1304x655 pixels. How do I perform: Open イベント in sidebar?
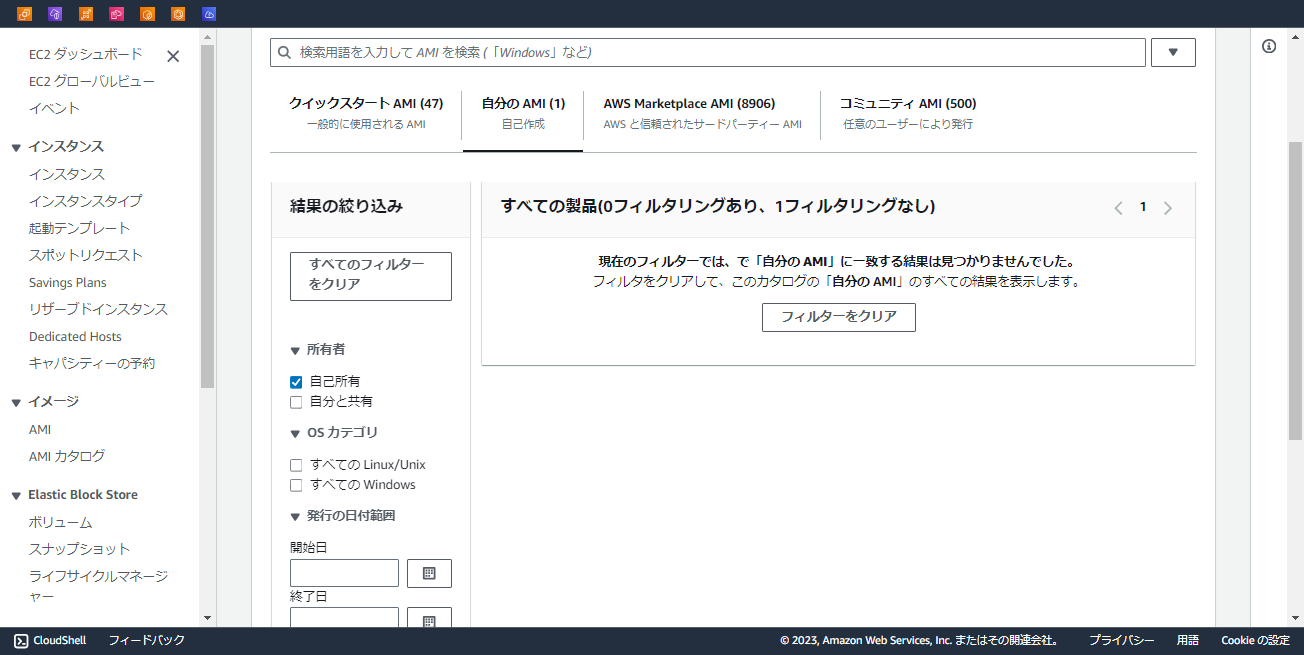click(x=54, y=108)
